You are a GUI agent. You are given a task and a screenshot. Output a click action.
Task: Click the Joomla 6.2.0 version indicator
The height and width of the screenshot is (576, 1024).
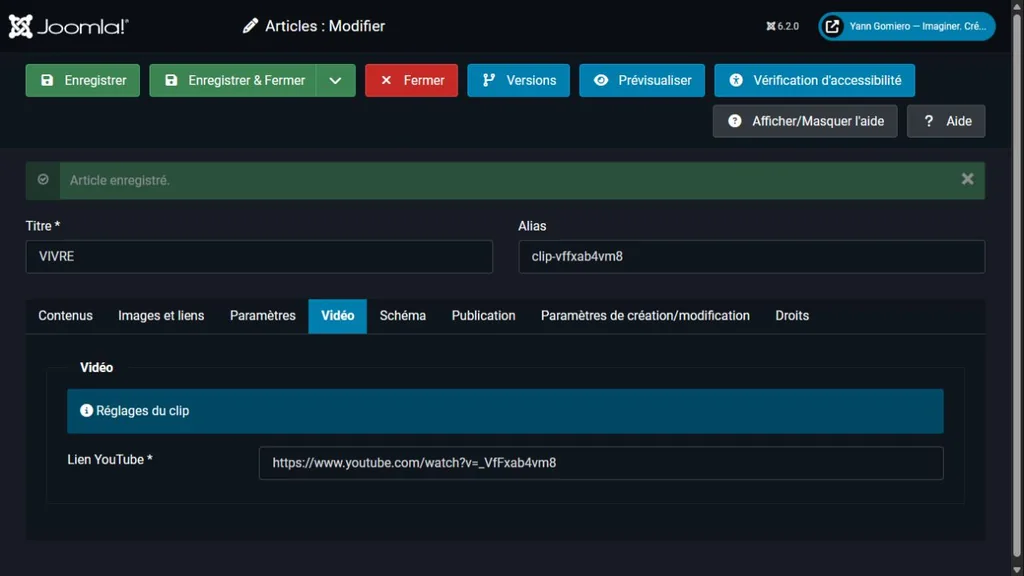pyautogui.click(x=782, y=26)
